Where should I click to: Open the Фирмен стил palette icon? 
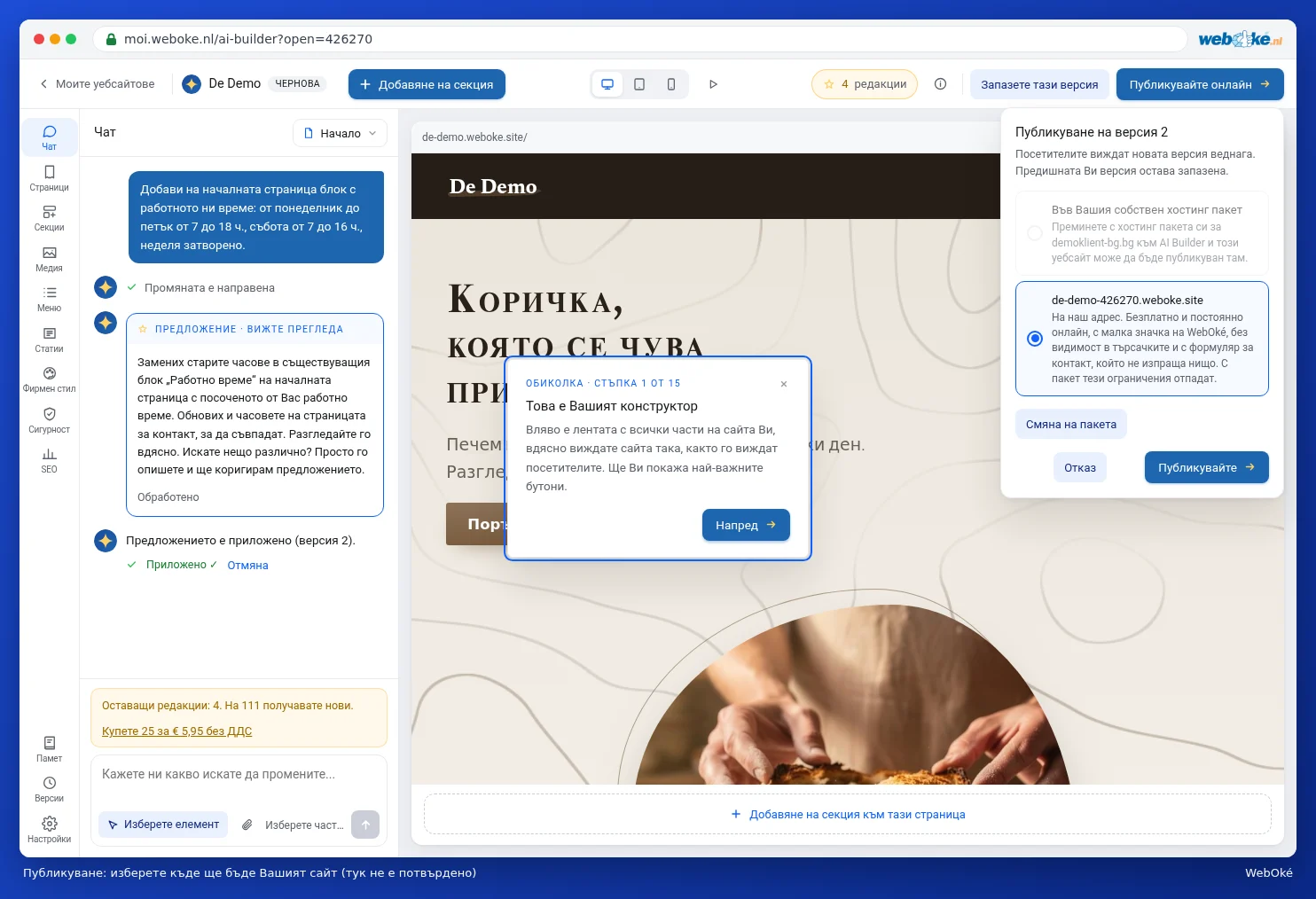[x=49, y=379]
